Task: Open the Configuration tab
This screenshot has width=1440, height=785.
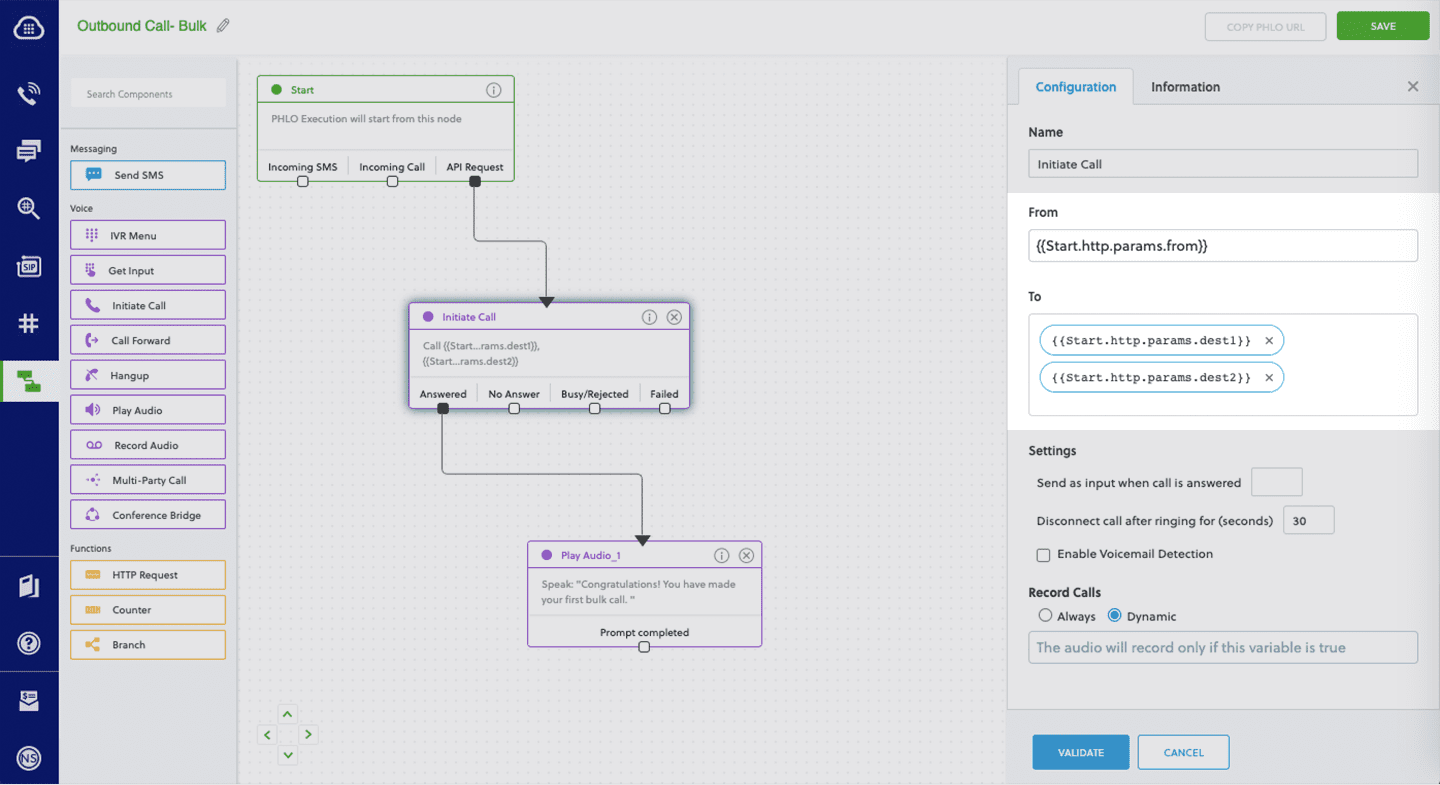Action: 1076,87
